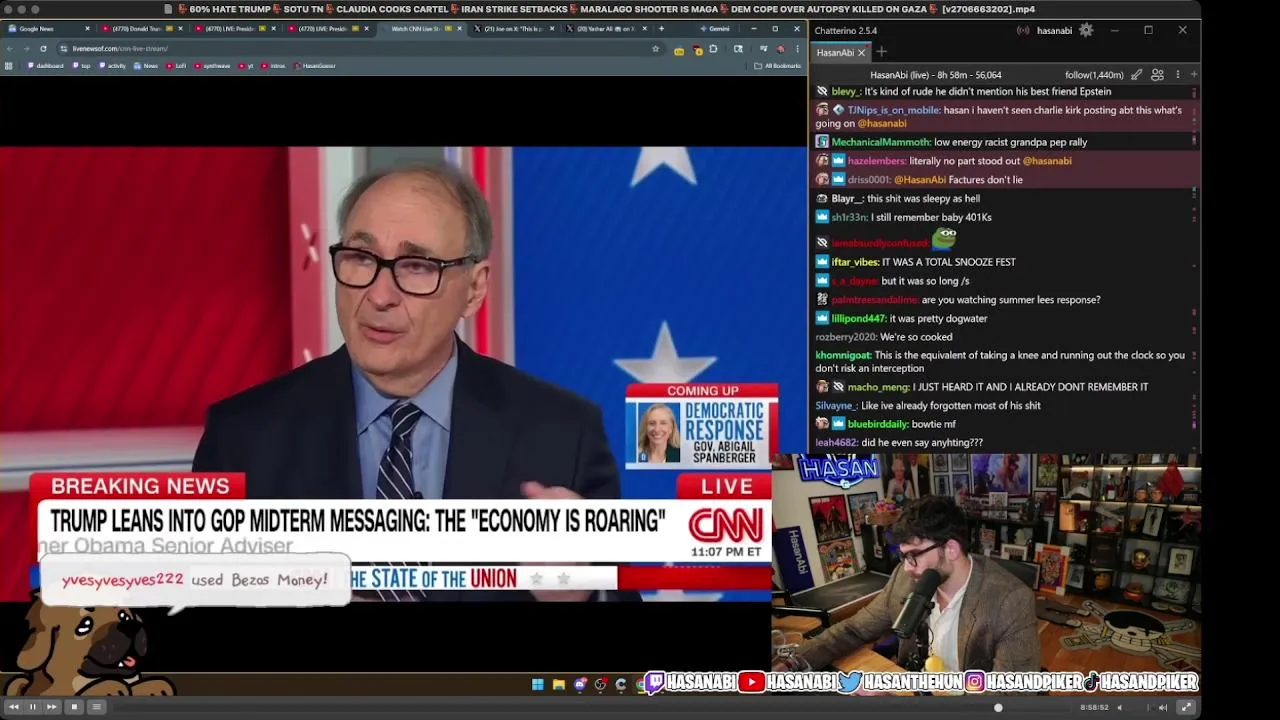Go back in the browser
This screenshot has width=1280, height=720.
tap(10, 48)
